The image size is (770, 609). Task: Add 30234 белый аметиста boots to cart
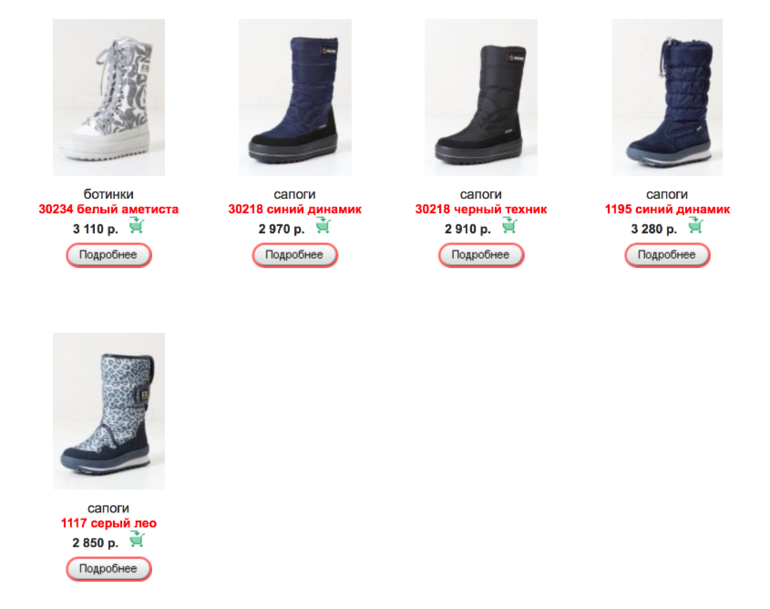tap(136, 226)
